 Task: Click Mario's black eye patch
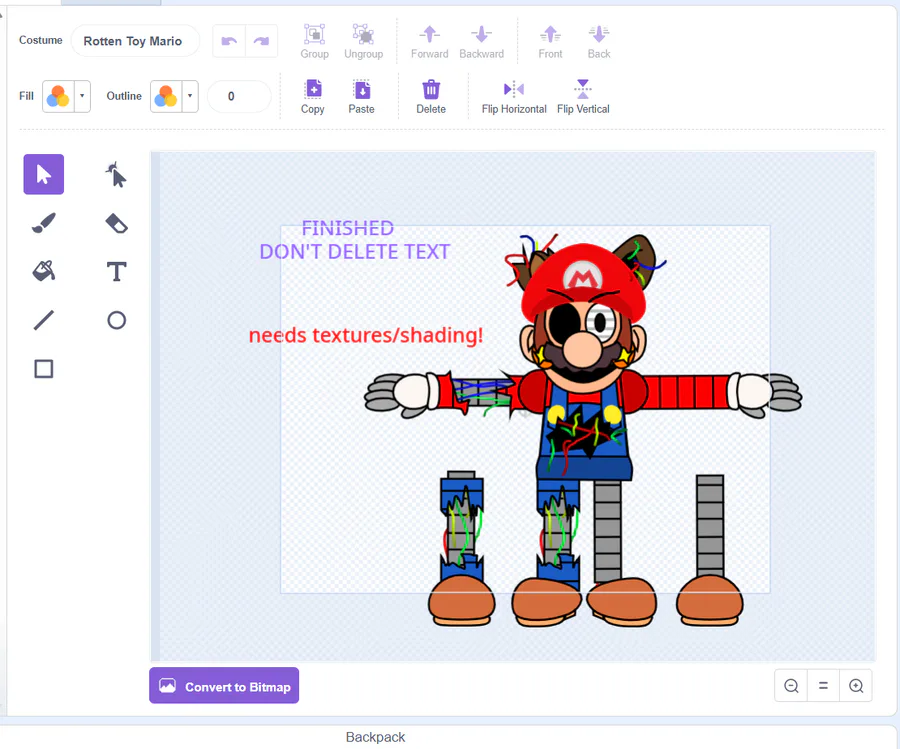pos(564,325)
